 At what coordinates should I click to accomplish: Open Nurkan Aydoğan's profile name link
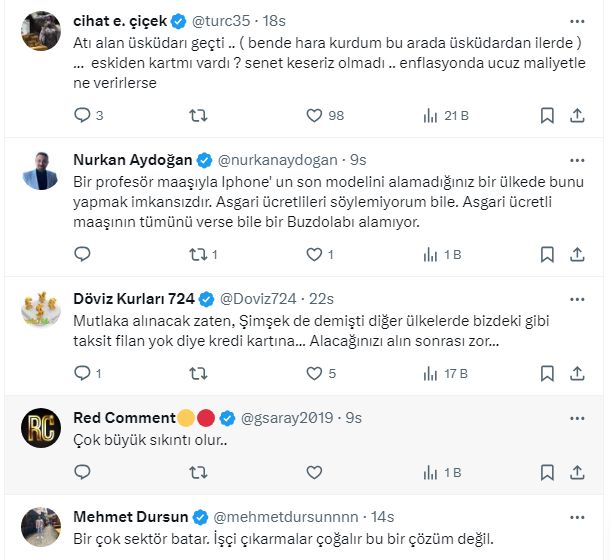[133, 159]
